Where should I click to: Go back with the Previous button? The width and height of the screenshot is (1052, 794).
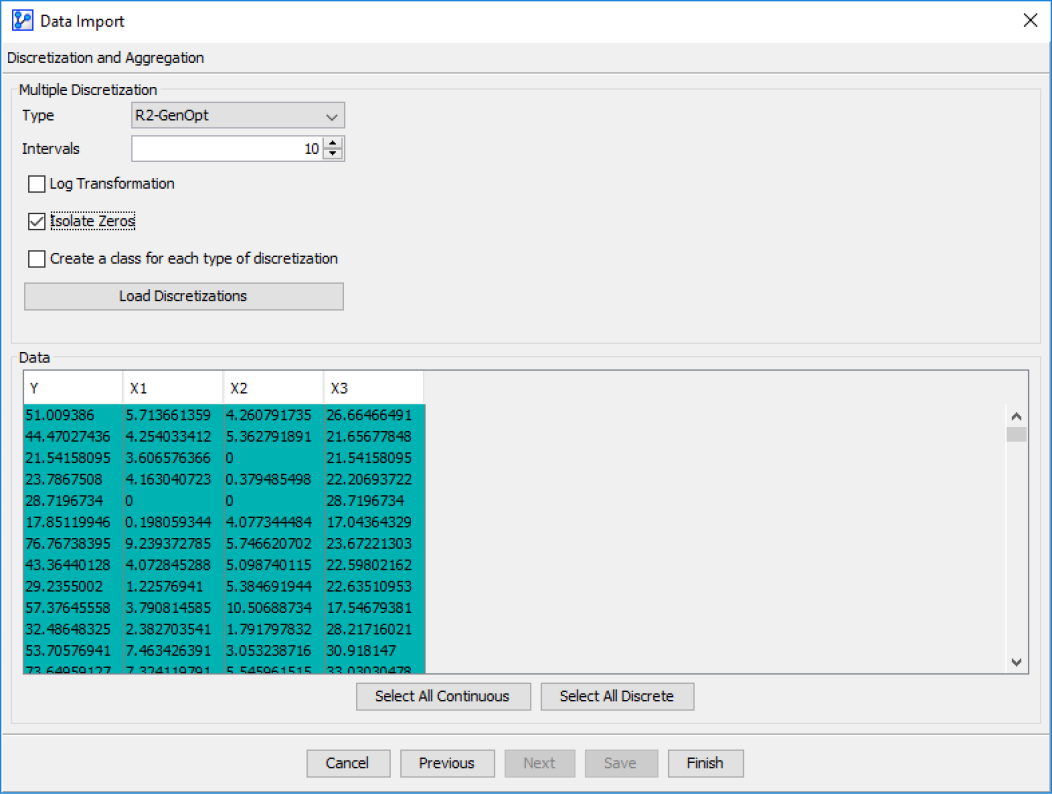tap(446, 763)
